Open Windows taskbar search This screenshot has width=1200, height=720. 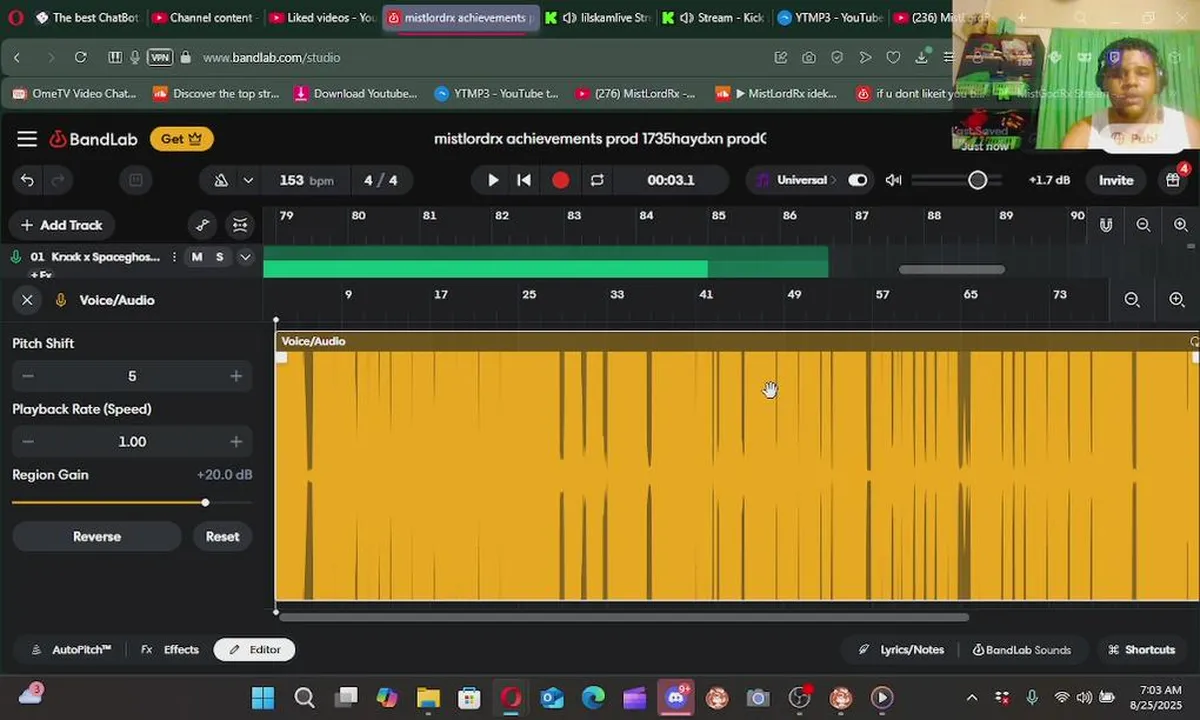tap(305, 697)
